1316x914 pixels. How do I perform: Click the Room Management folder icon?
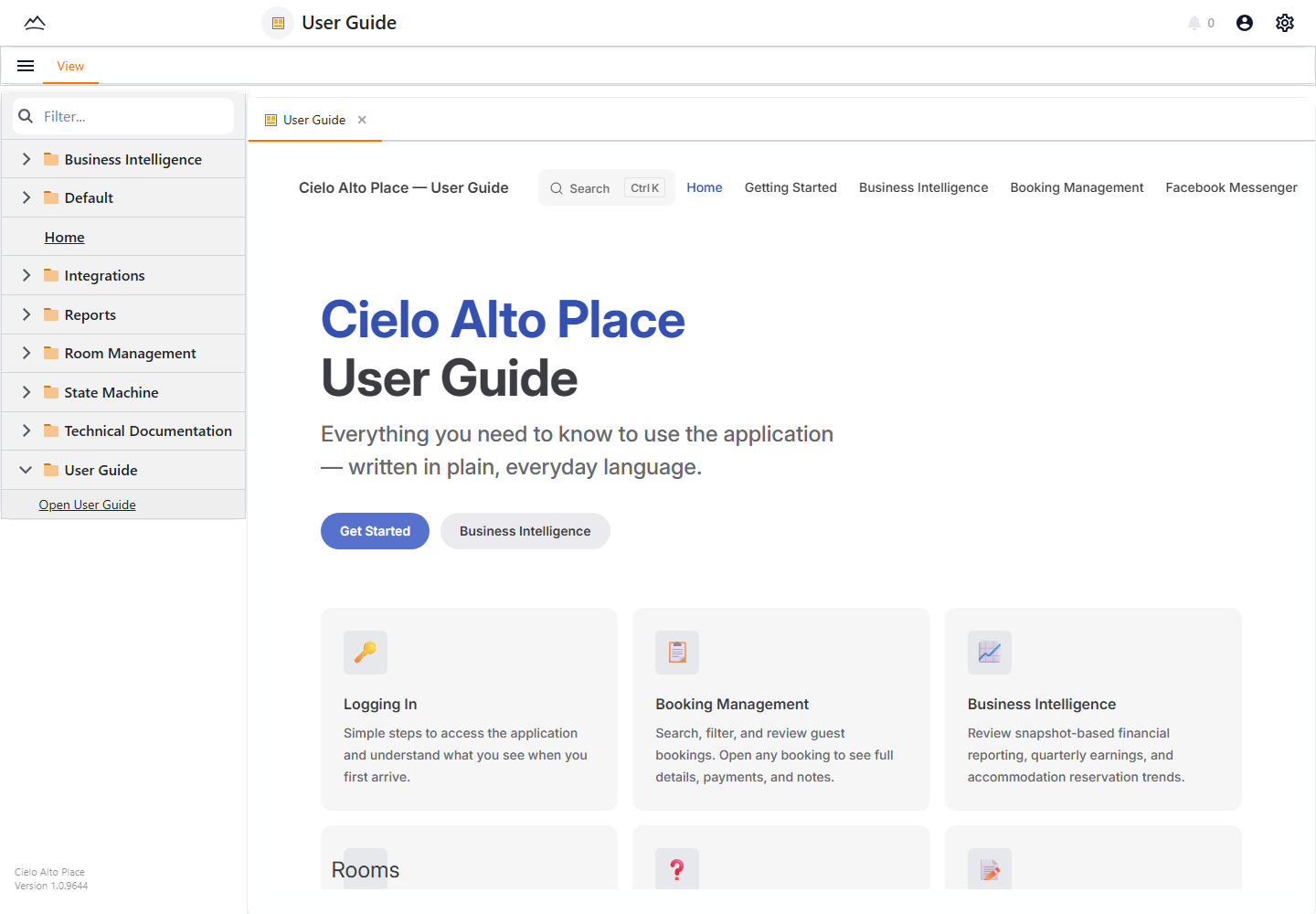51,353
